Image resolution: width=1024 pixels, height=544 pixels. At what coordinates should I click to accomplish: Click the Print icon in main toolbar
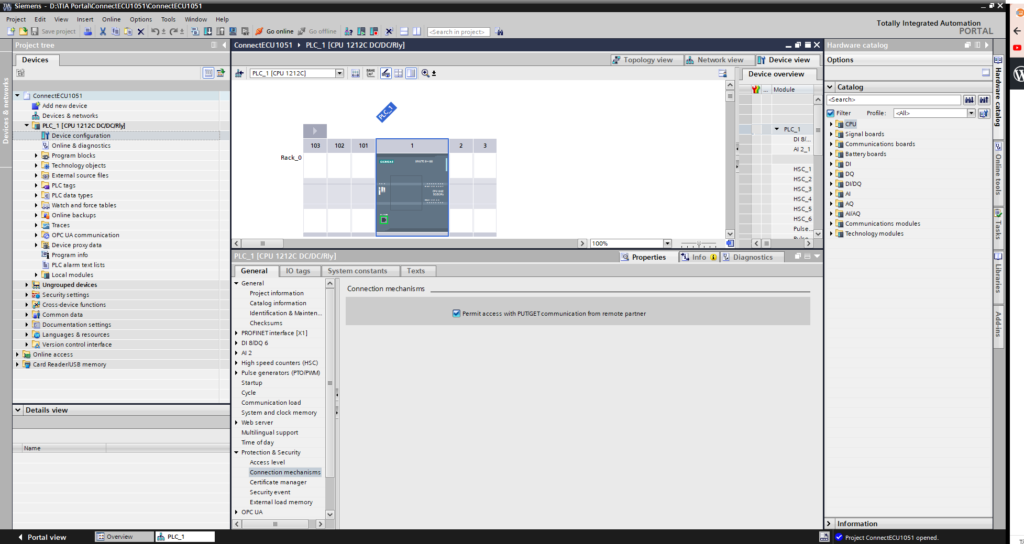tap(88, 31)
